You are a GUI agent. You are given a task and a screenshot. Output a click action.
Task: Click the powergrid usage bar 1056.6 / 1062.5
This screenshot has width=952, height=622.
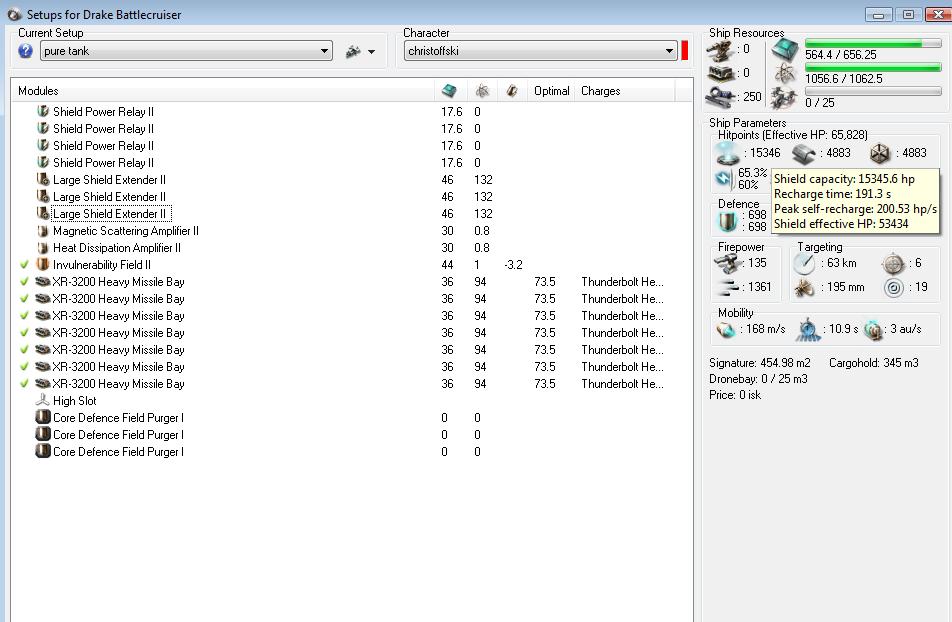872,67
